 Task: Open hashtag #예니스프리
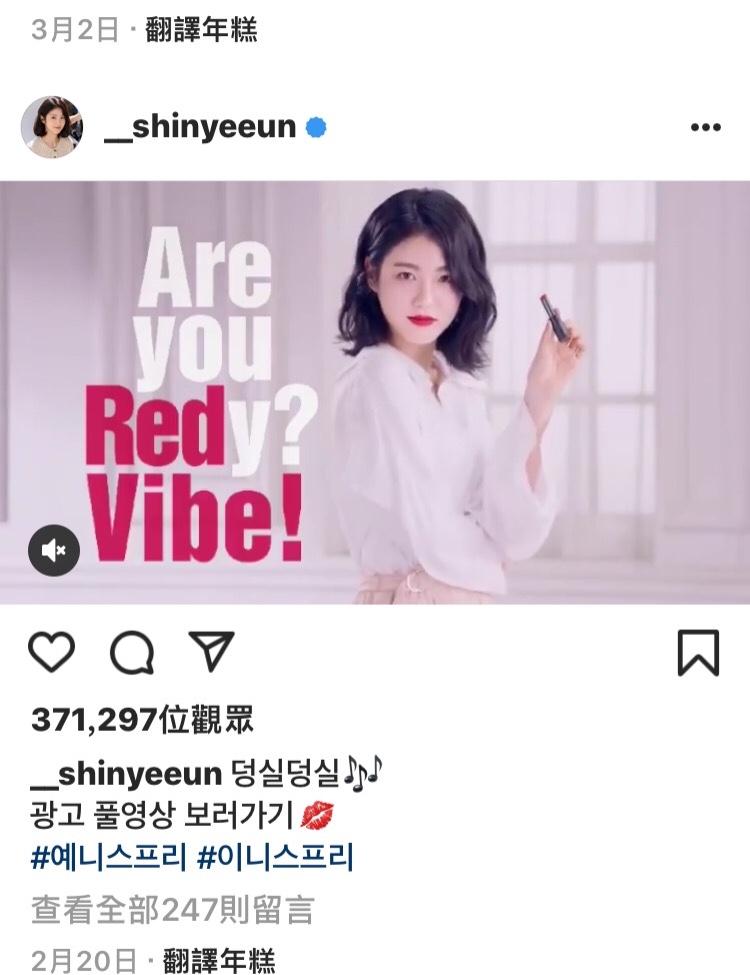(x=108, y=857)
